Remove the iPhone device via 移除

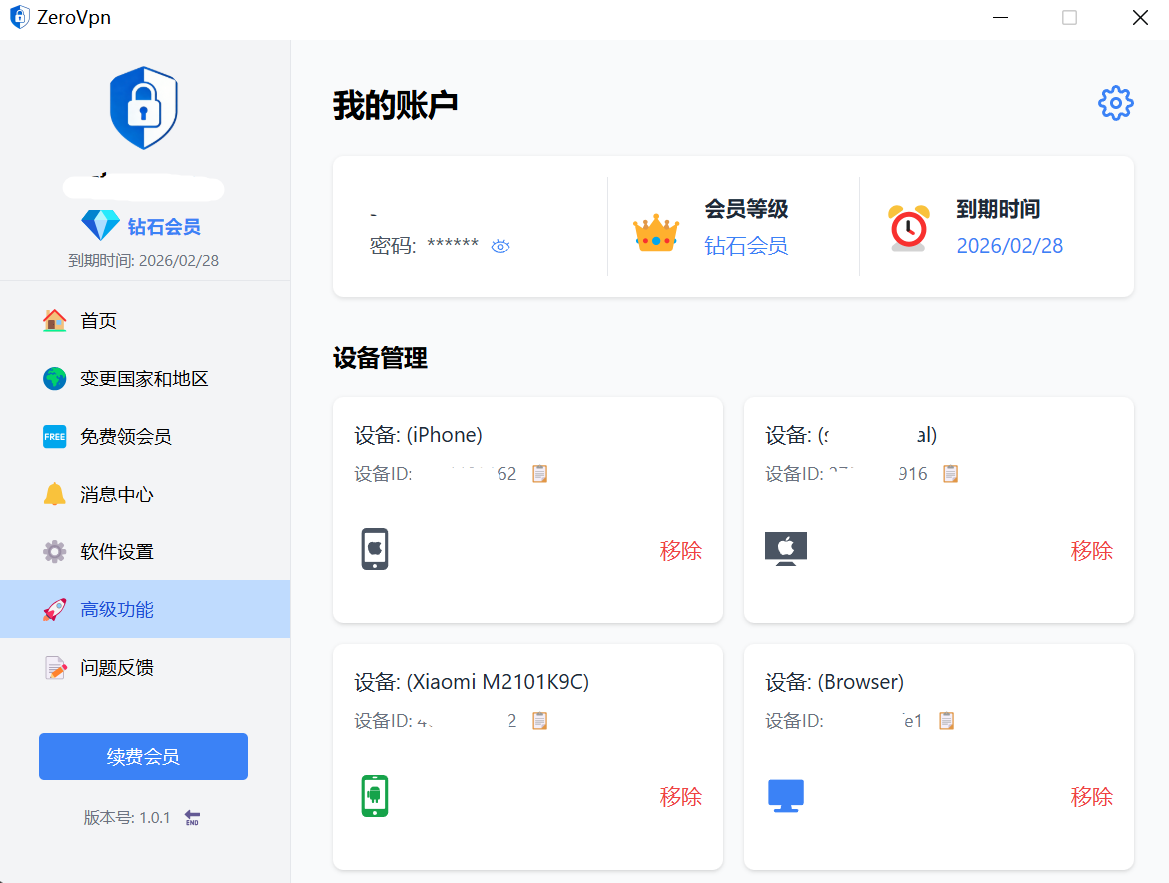click(681, 550)
